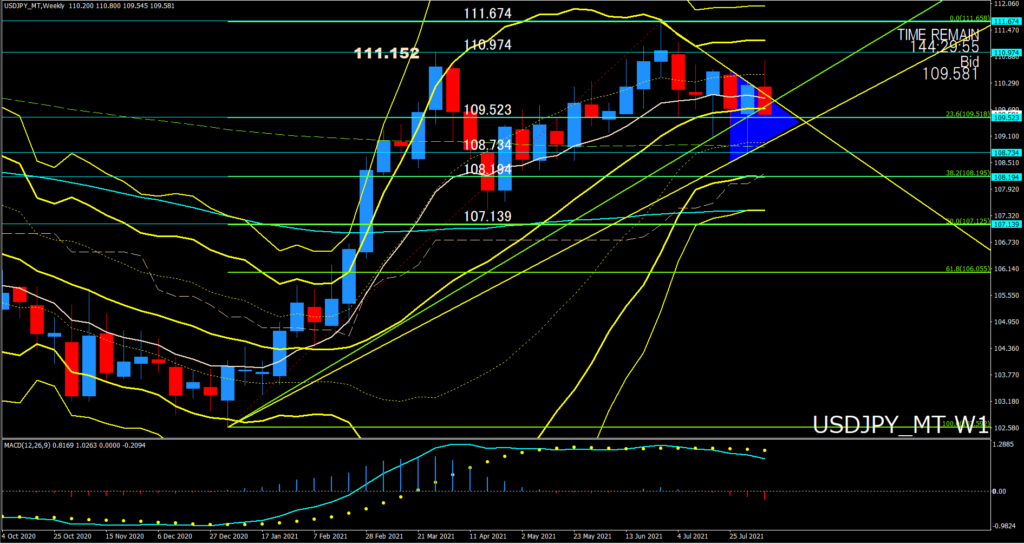This screenshot has width=1024, height=544.
Task: Select 105.550 on the price axis
Action: coord(1006,295)
